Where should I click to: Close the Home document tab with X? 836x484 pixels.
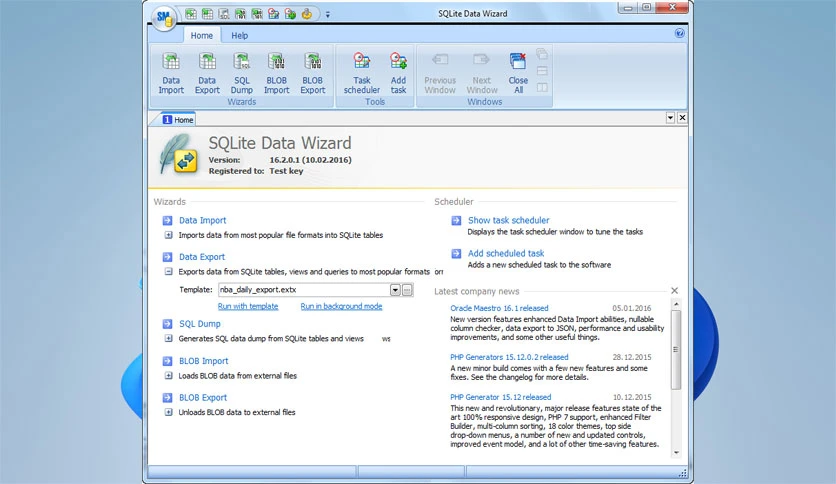(x=682, y=118)
